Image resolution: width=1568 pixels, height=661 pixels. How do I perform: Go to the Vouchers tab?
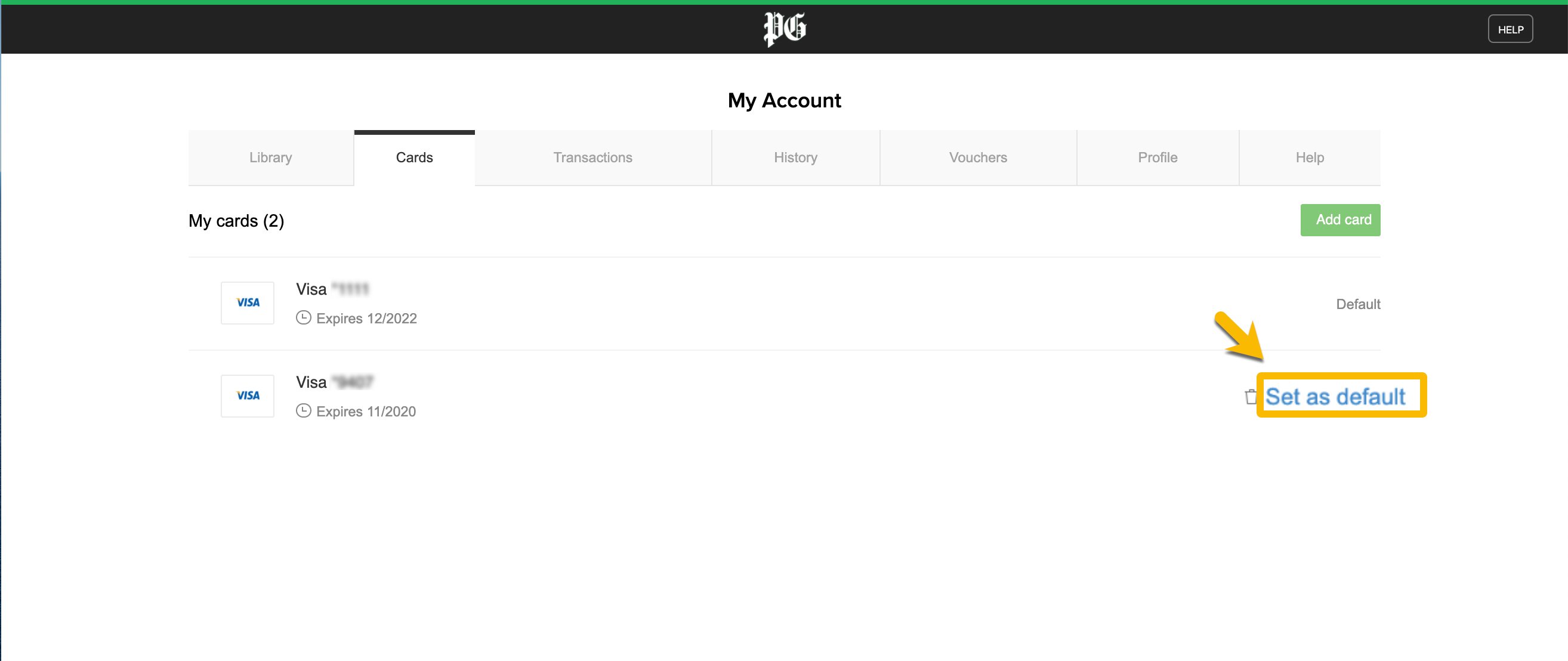(978, 157)
